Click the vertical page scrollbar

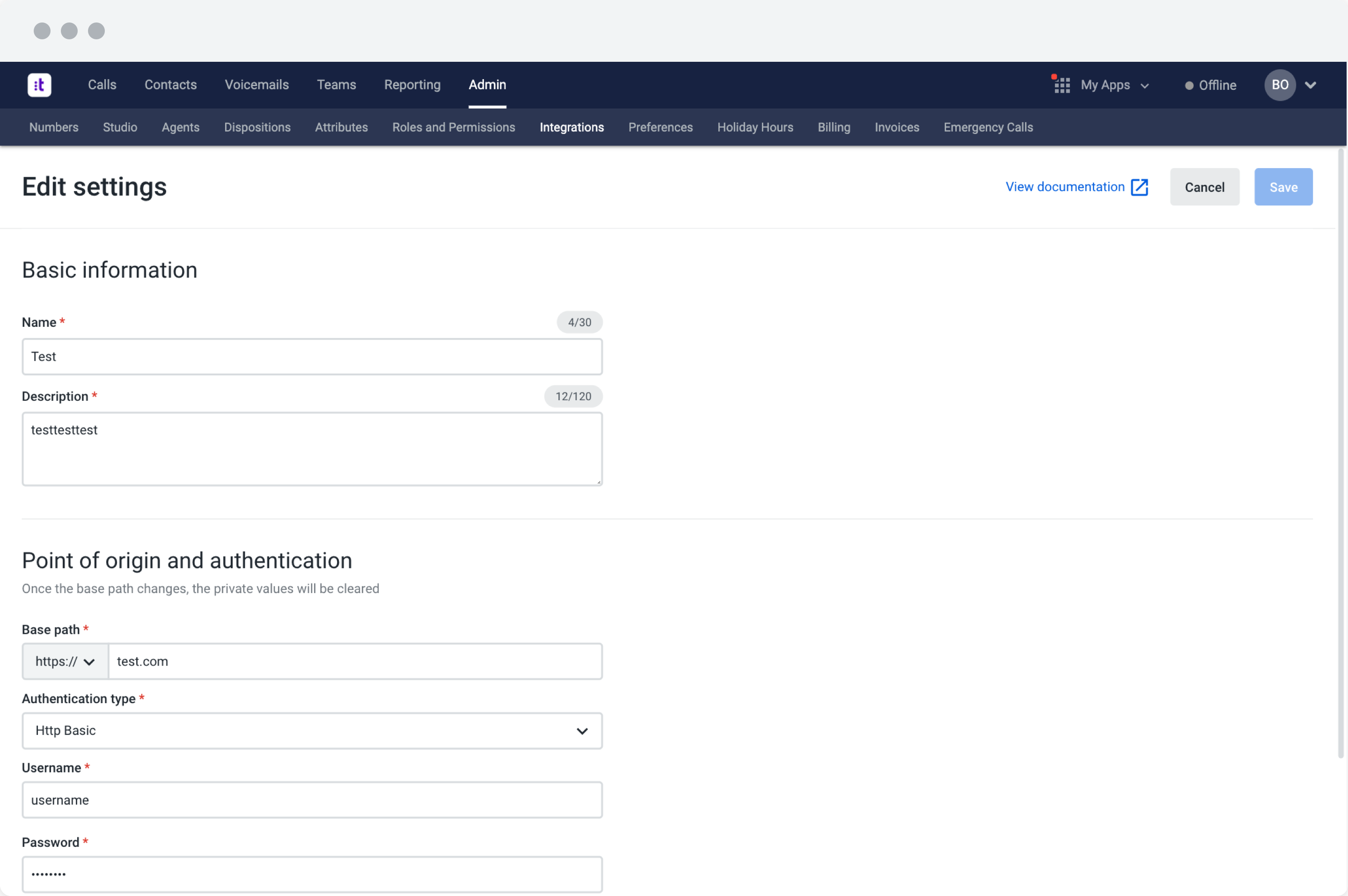[x=1341, y=451]
